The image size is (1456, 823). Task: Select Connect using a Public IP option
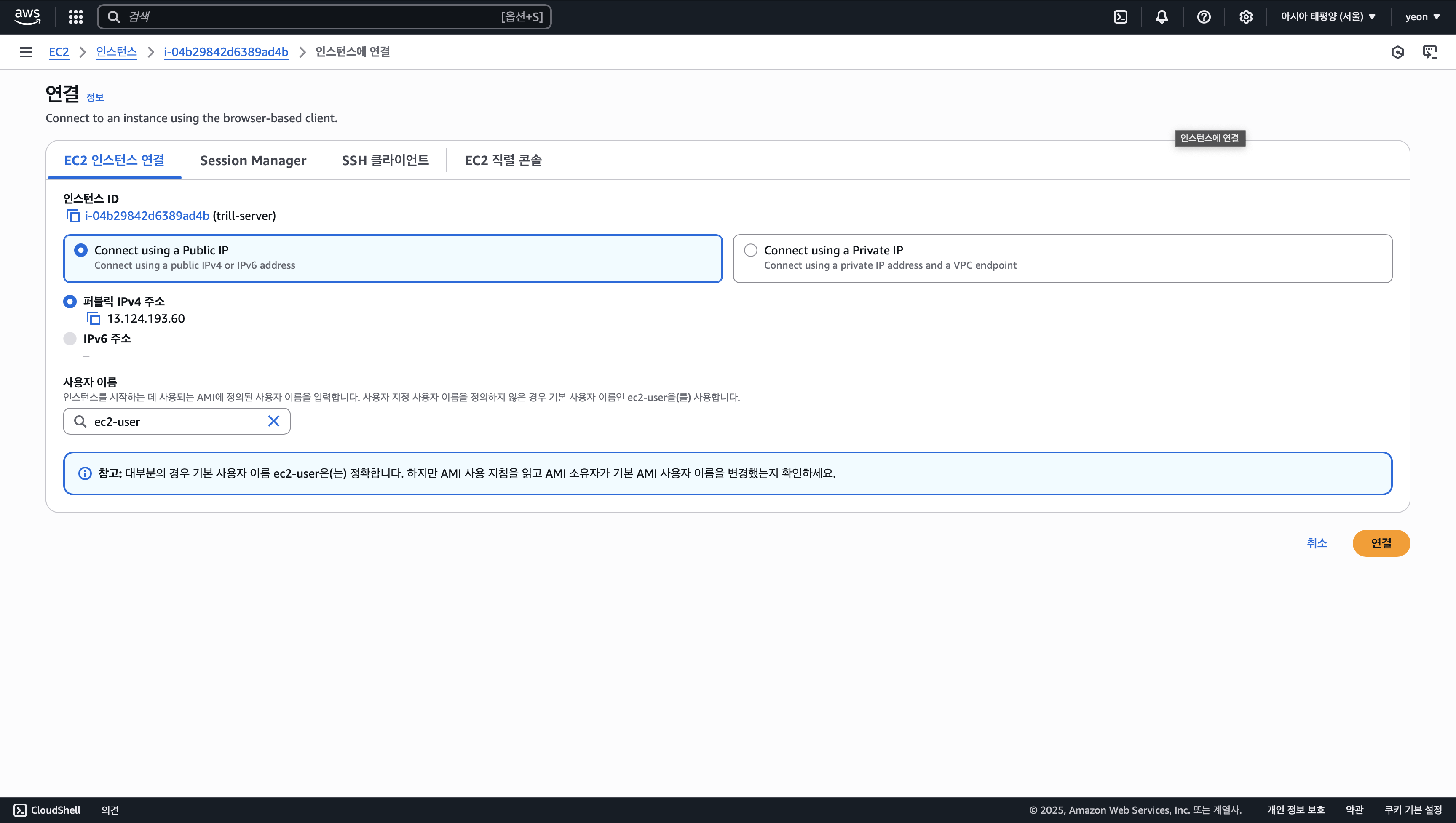tap(81, 251)
